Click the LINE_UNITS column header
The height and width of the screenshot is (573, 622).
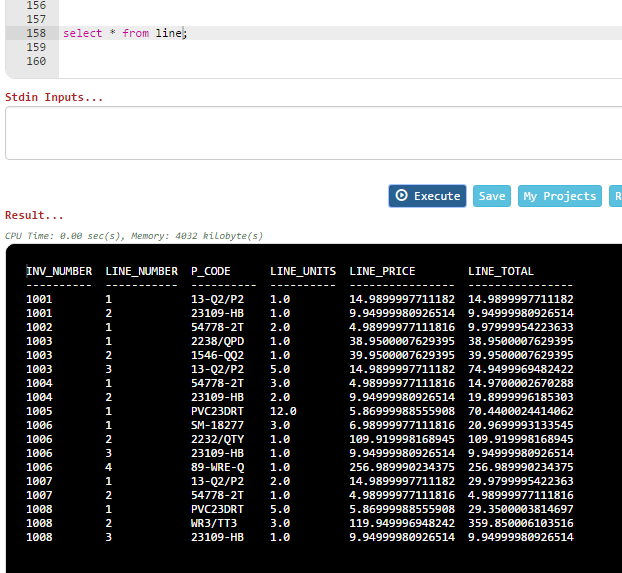coord(303,271)
